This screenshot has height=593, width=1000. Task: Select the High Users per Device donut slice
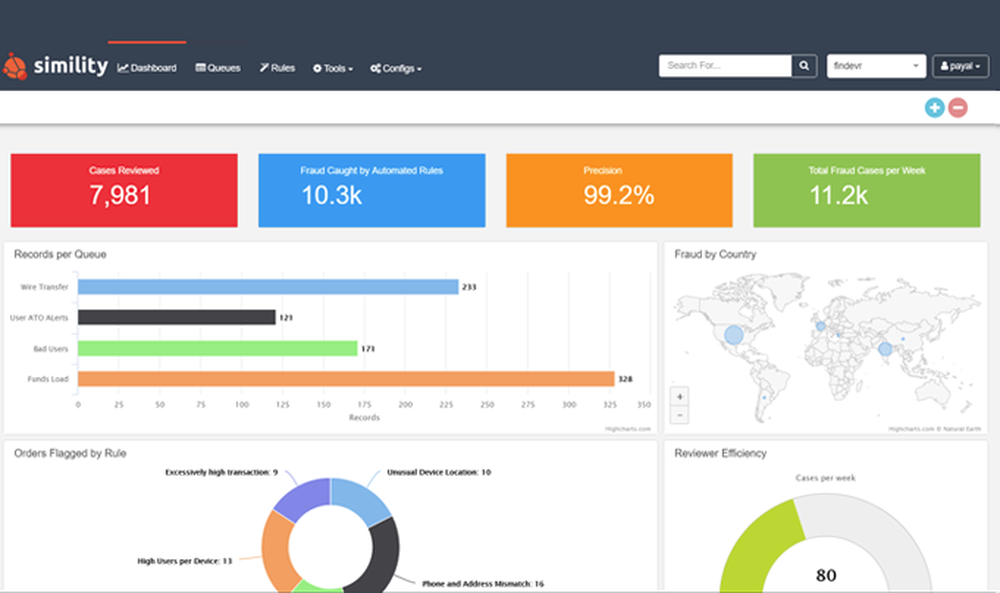click(276, 550)
